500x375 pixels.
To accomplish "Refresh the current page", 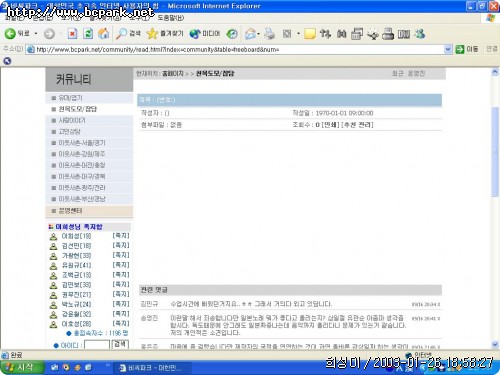I will click(88, 34).
